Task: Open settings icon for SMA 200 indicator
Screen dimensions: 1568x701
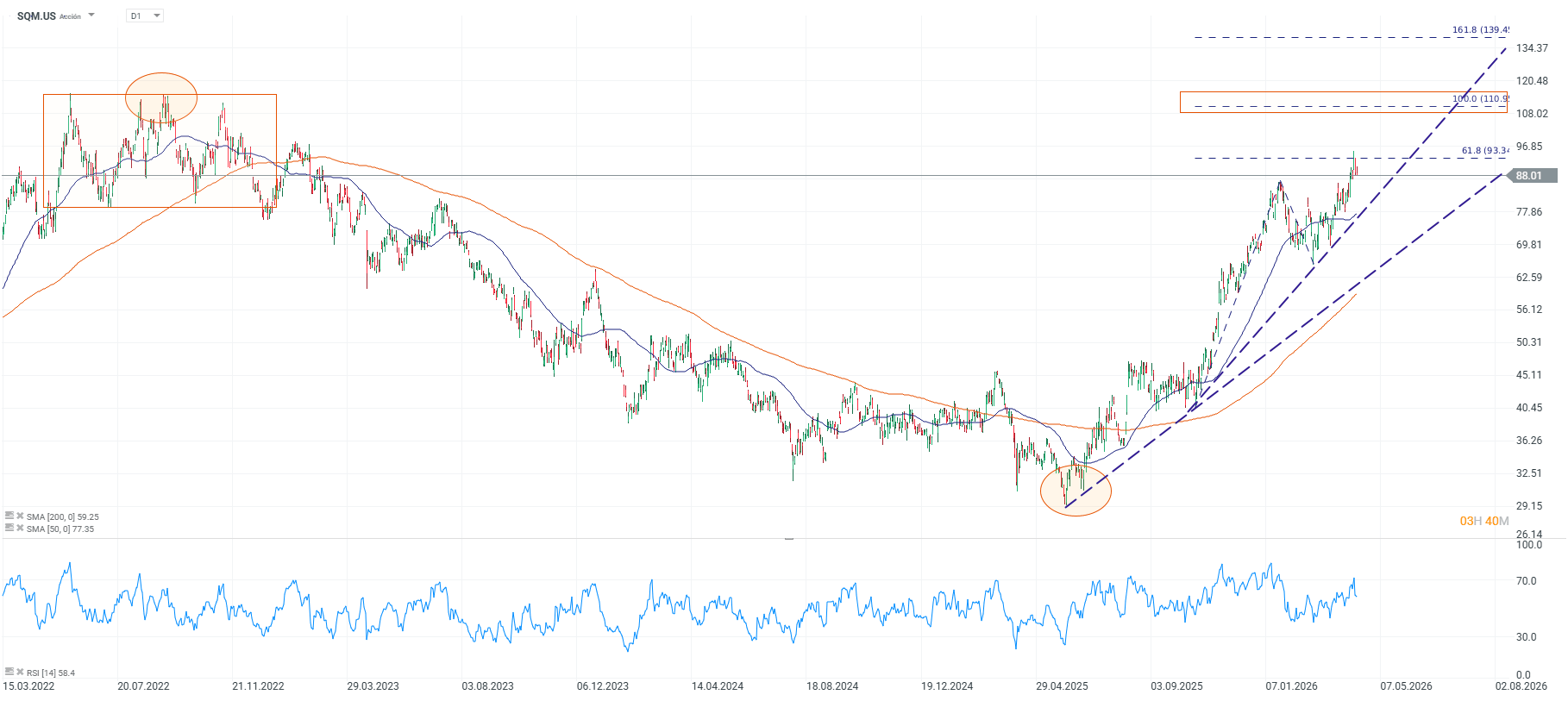Action: coord(9,516)
